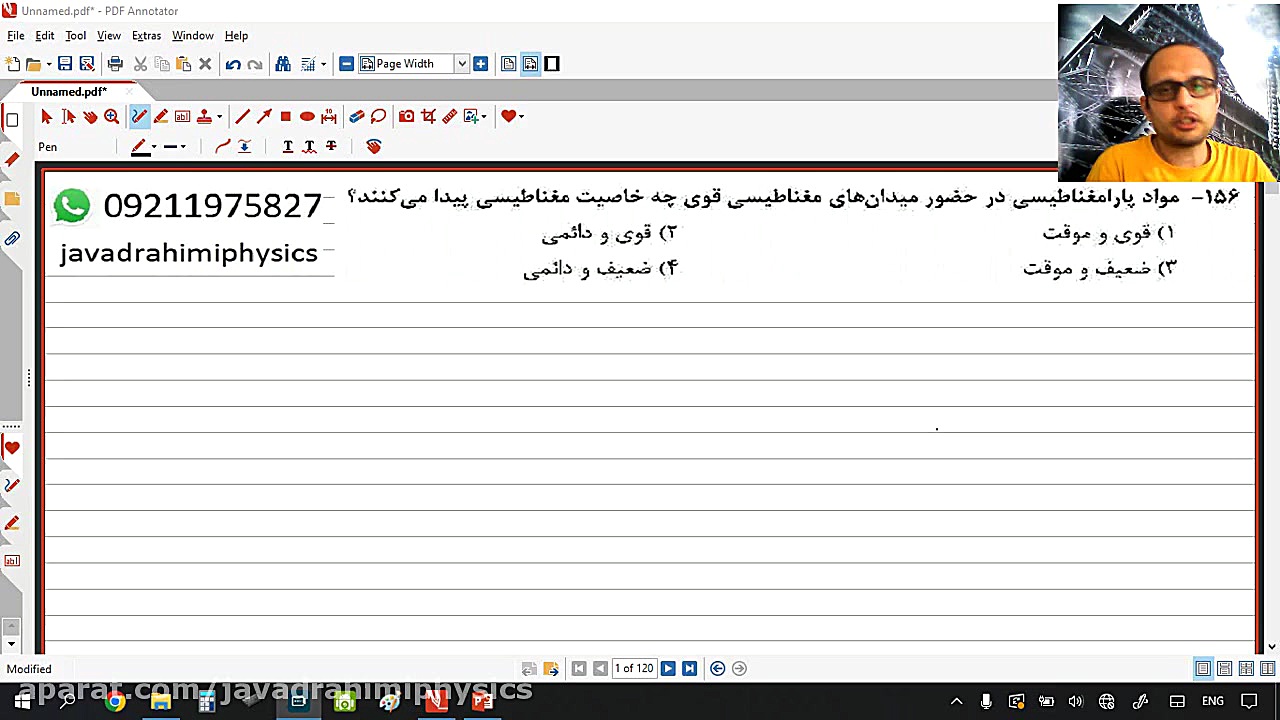Open the Snapshot camera tool

pos(406,115)
